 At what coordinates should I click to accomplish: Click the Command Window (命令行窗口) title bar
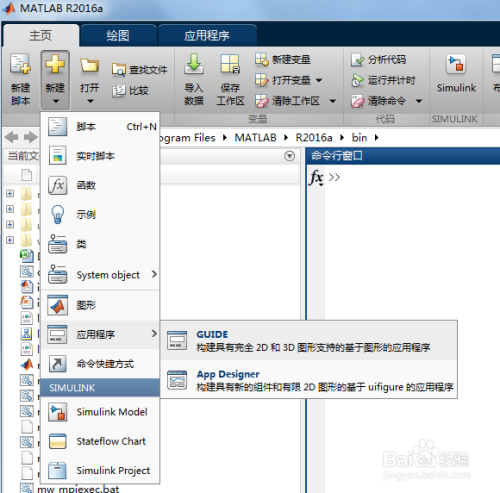(x=403, y=156)
